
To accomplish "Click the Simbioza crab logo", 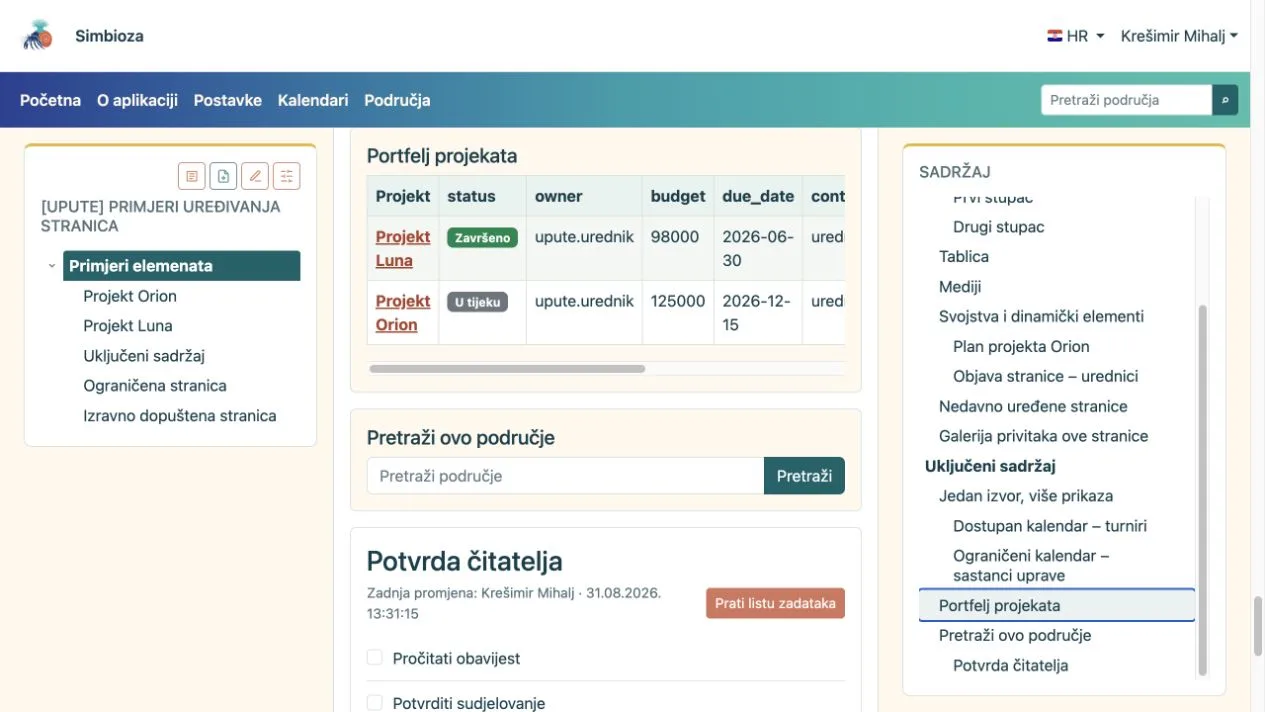I will pos(38,35).
